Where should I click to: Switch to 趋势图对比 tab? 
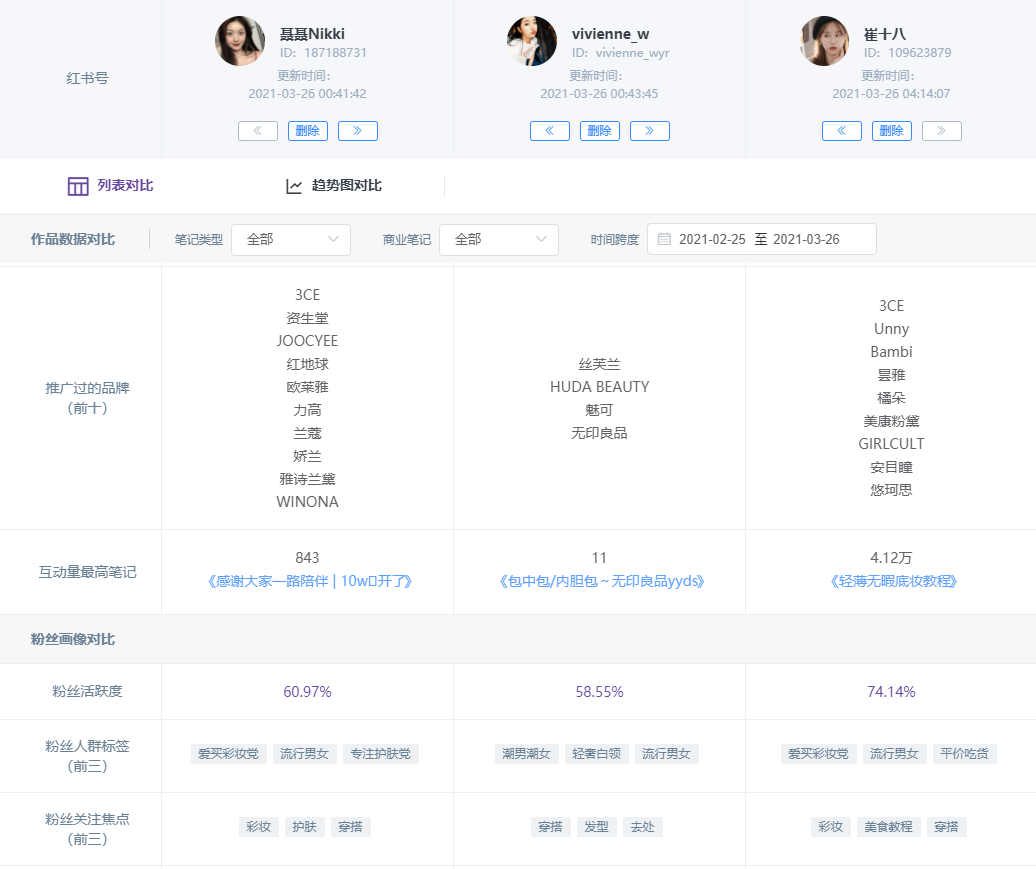tap(334, 186)
